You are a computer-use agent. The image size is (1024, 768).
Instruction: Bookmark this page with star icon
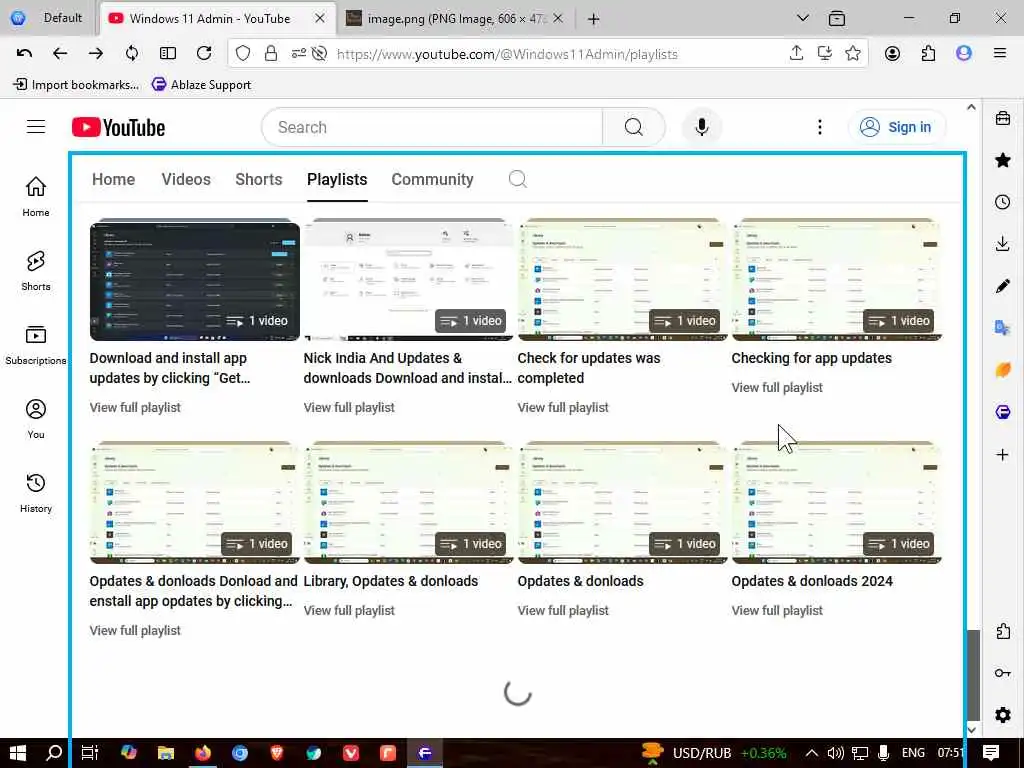[852, 54]
